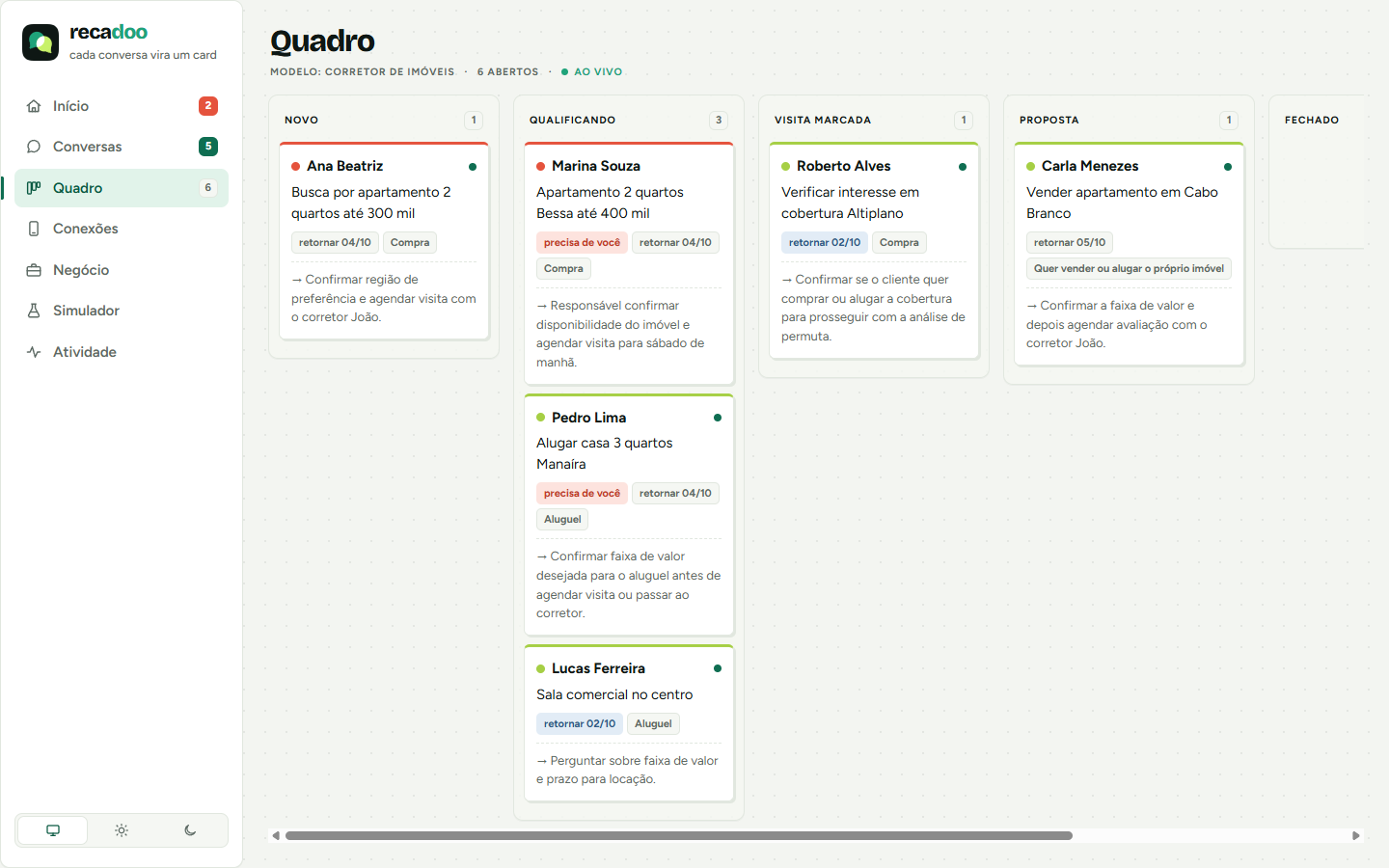Switch to system theme mode
This screenshot has width=1389, height=868.
(x=53, y=830)
